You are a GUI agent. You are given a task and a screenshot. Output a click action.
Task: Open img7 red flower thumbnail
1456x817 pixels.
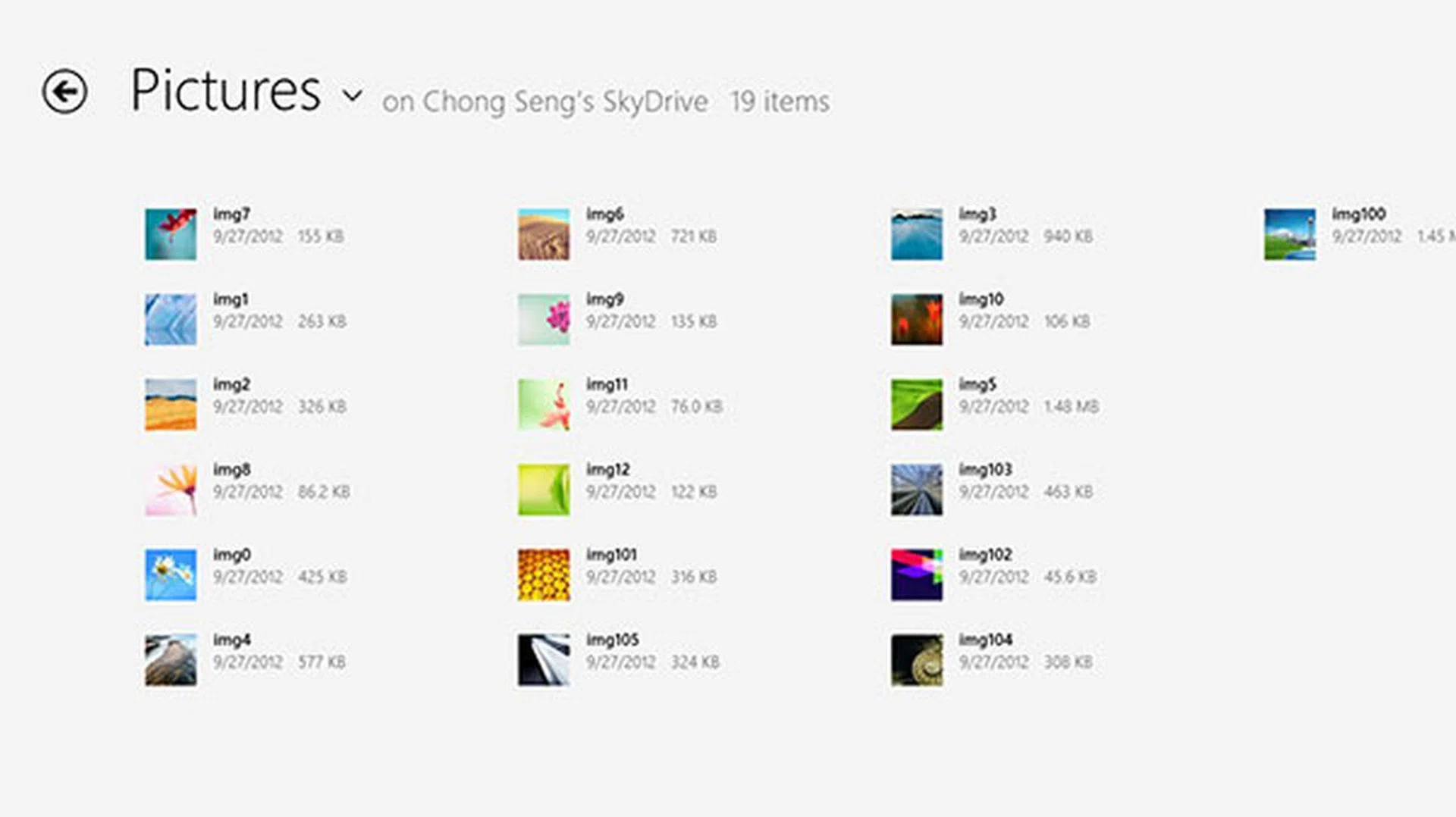pyautogui.click(x=171, y=234)
